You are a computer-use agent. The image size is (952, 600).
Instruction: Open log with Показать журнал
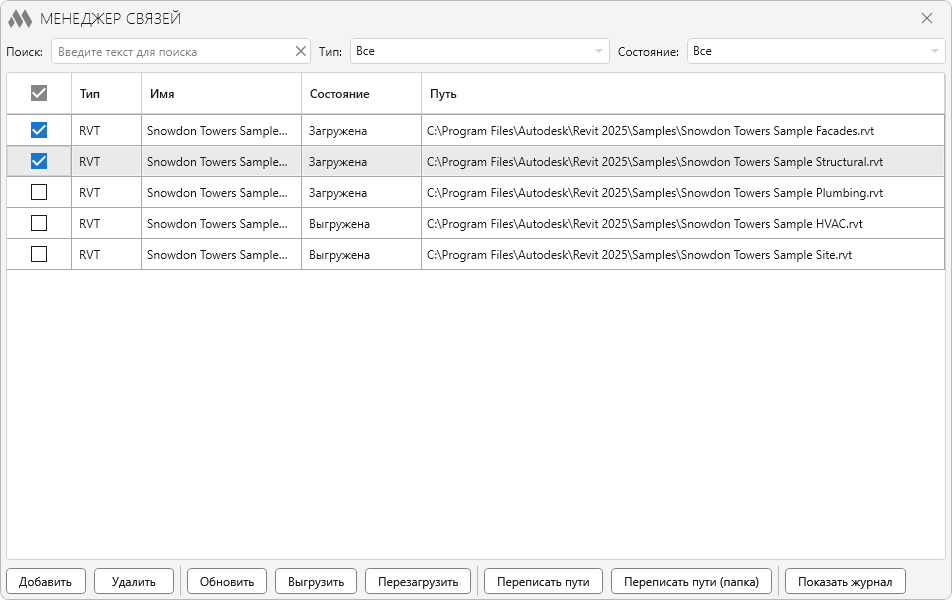coord(845,581)
